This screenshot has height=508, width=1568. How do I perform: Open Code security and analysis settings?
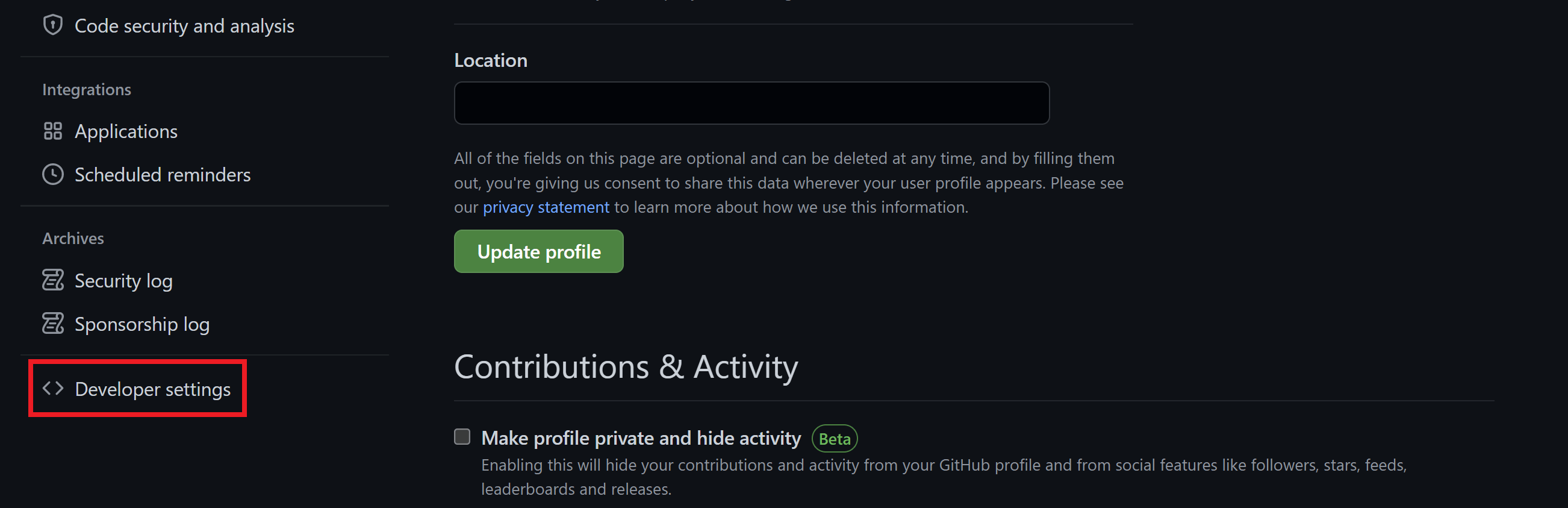(x=184, y=26)
